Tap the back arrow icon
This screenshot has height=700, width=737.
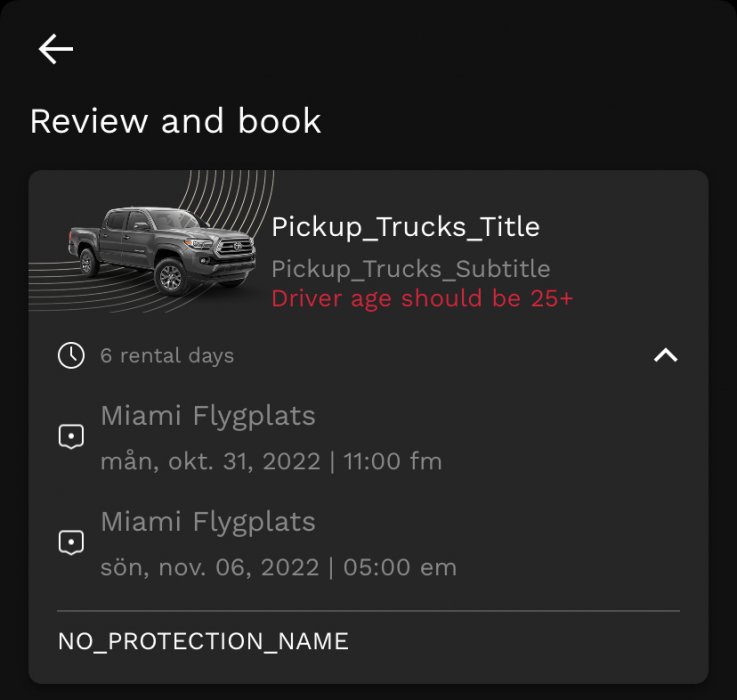click(56, 49)
